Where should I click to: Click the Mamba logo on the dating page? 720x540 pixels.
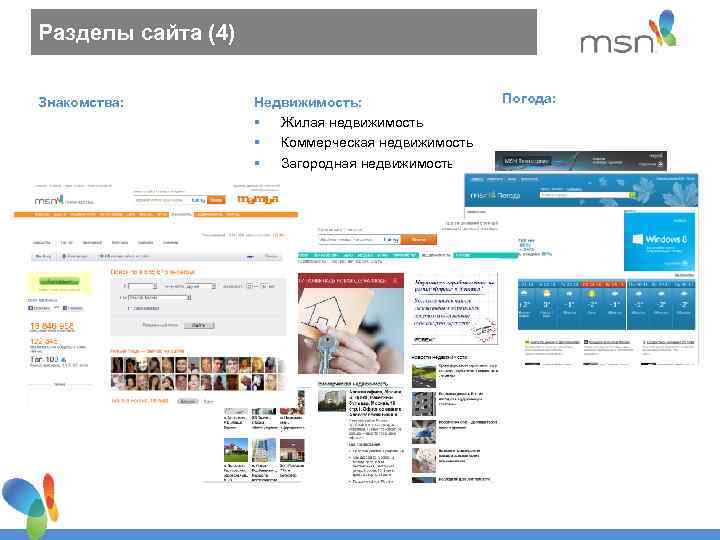click(258, 199)
